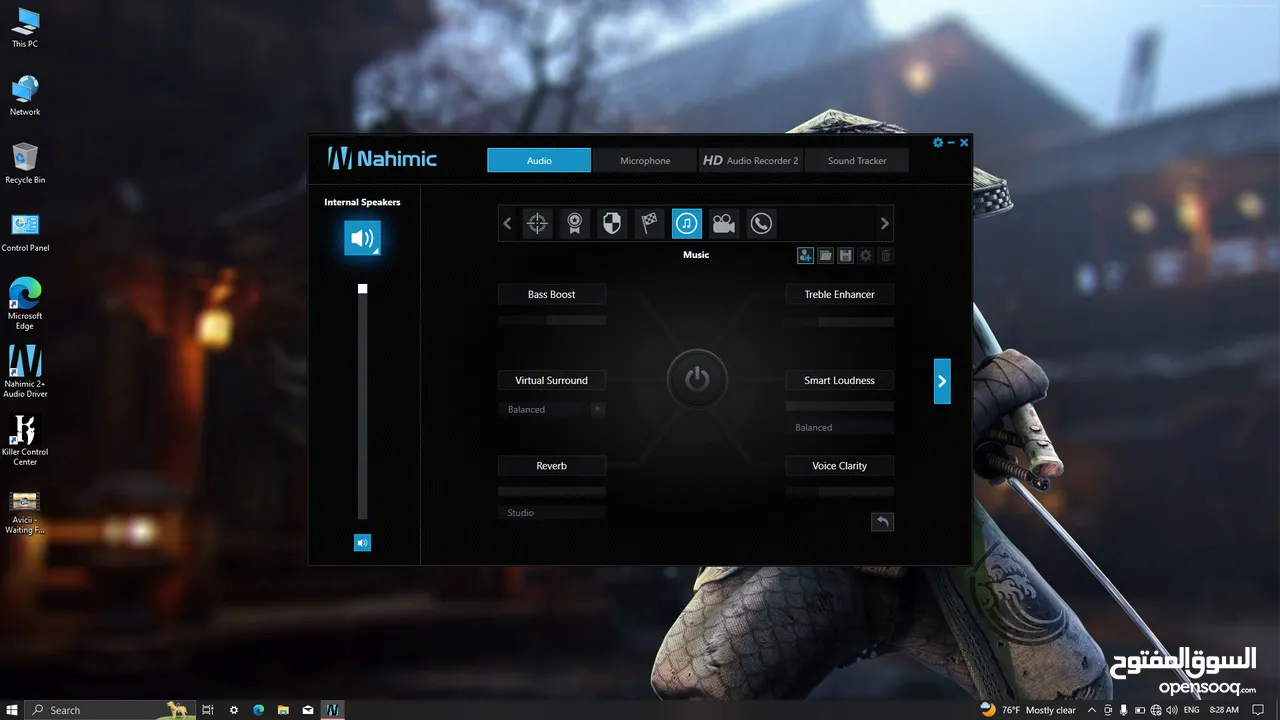
Task: Open Recycle Bin desktop icon
Action: point(25,163)
